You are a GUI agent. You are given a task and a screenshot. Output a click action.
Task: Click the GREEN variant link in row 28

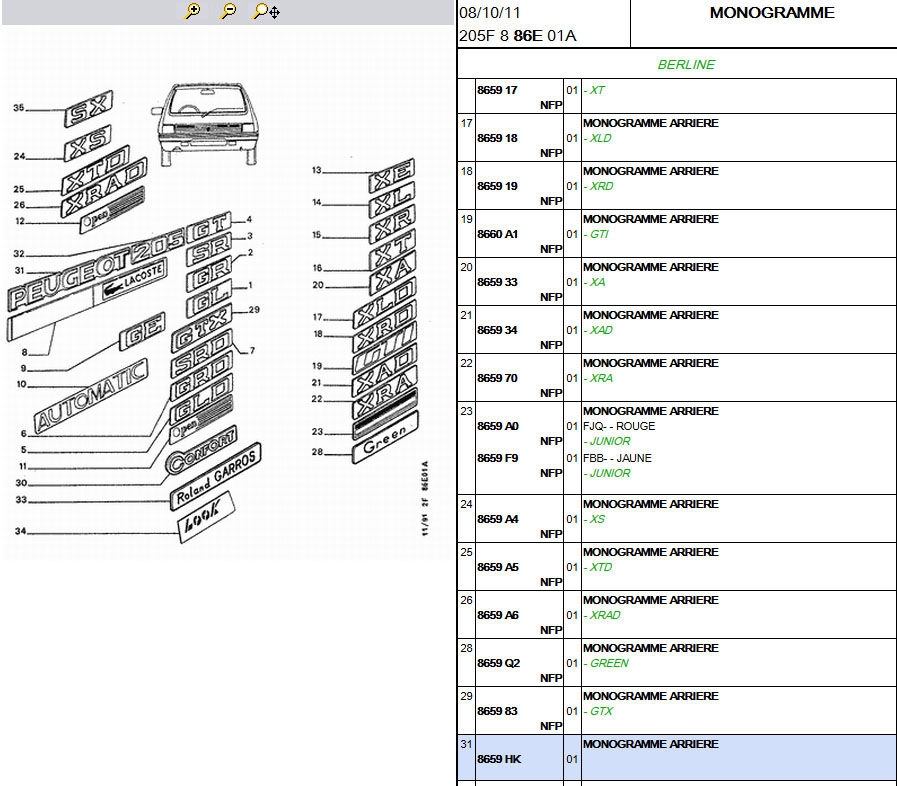pyautogui.click(x=608, y=663)
